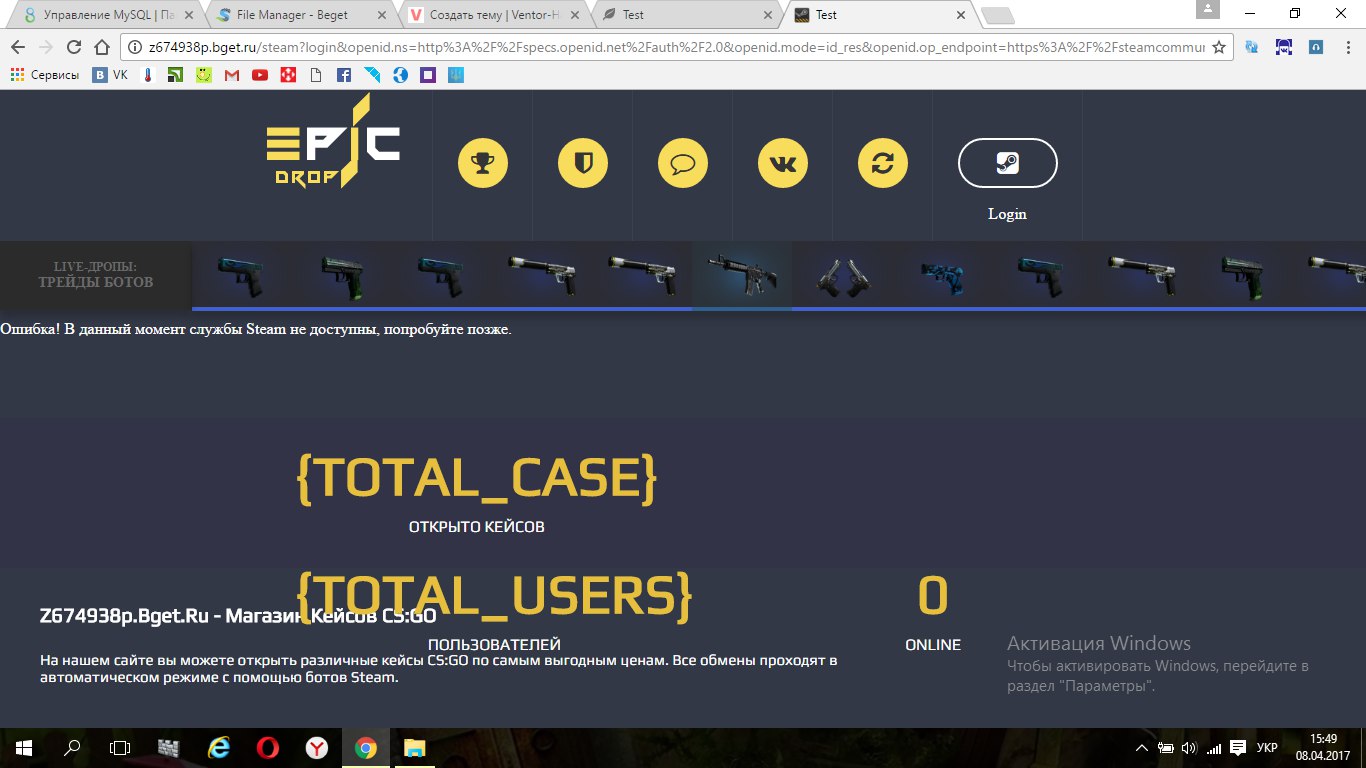Go to browser home page
Screen dimensions: 1366x768
(101, 47)
